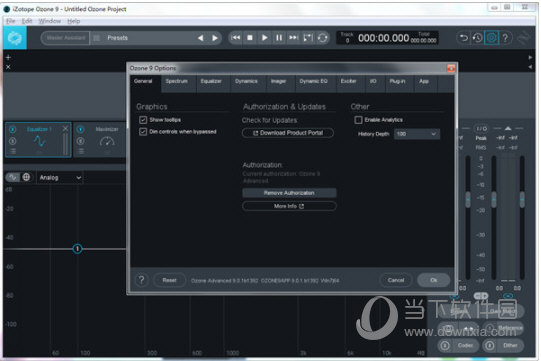Adjust the middle output gain fader

(494, 199)
